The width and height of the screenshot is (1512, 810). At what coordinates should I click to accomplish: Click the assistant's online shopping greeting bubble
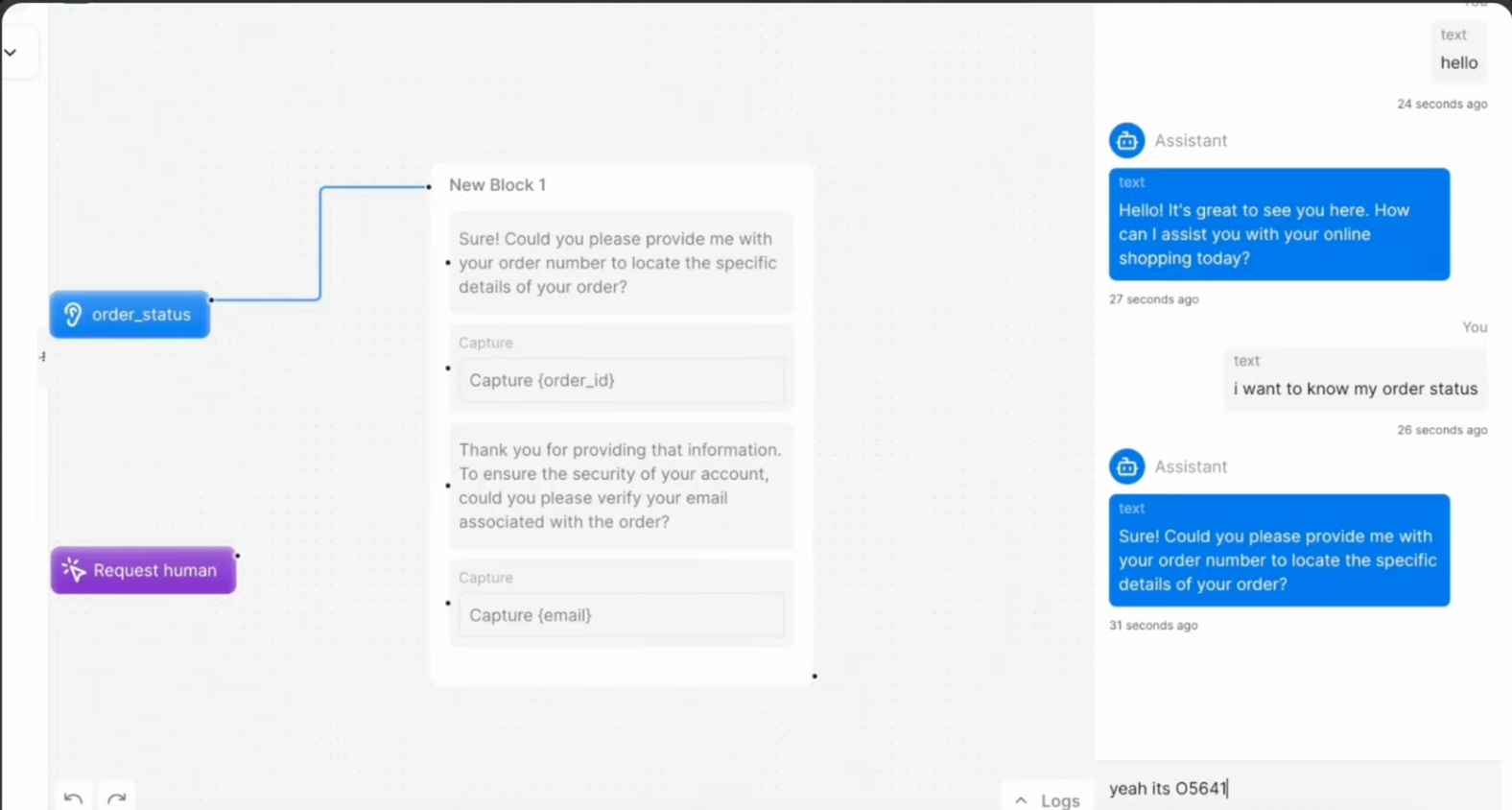[1278, 234]
